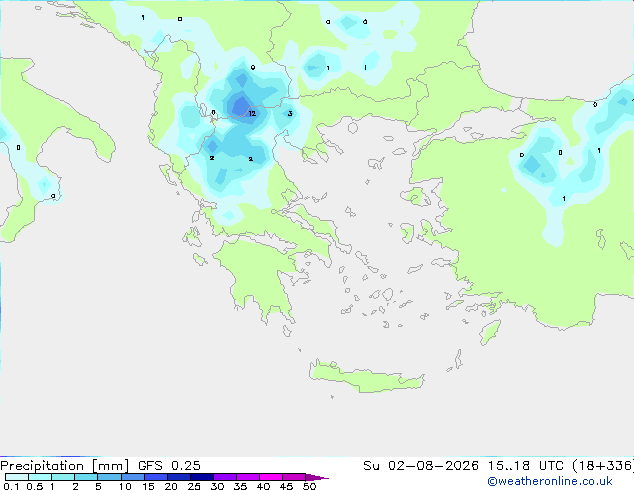Viewport: 634px width, 490px height.
Task: Click the 'Su 02-08-2026' date text
Action: tap(421, 466)
